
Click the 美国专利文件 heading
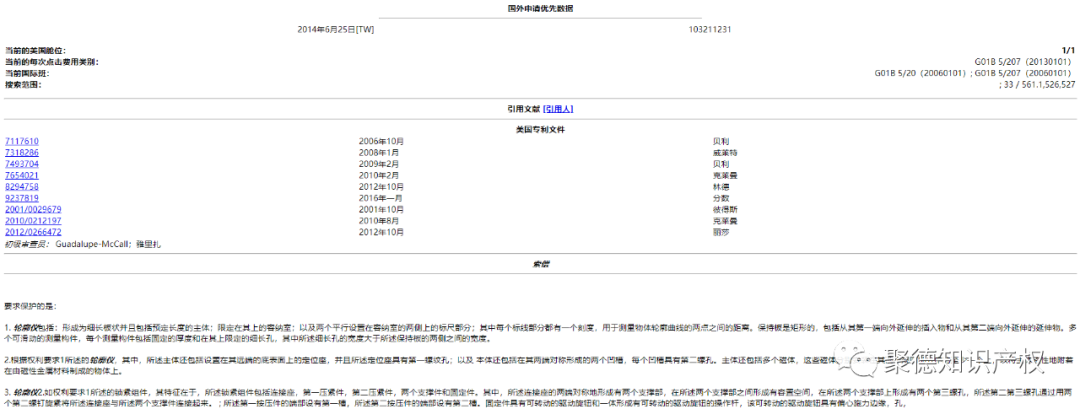tap(541, 129)
